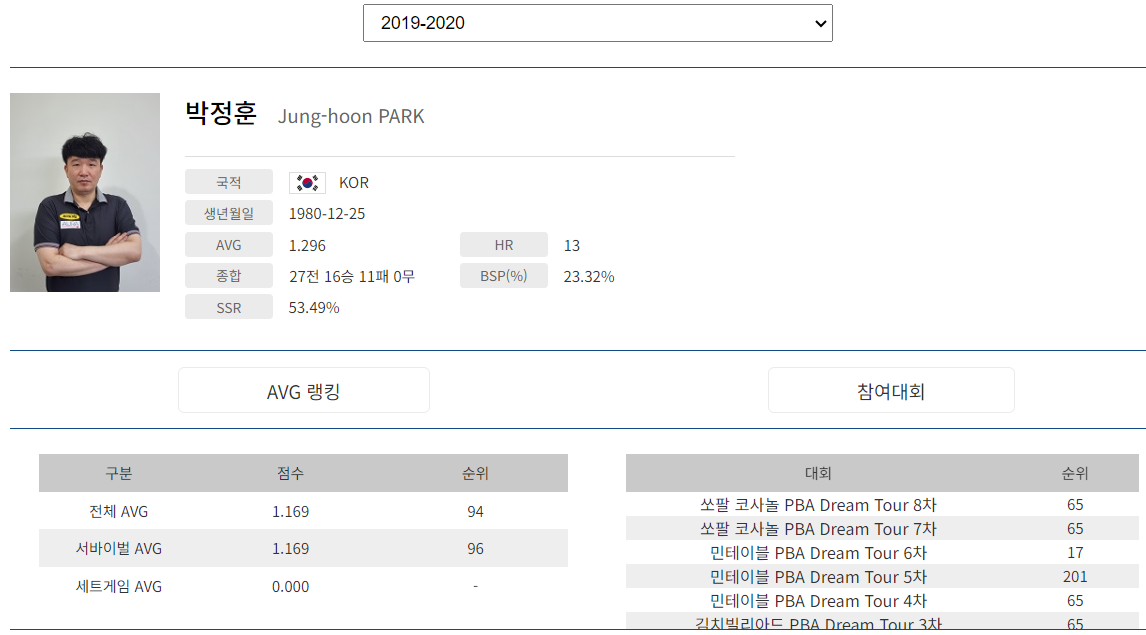Image resolution: width=1146 pixels, height=635 pixels.
Task: Click the AVG label showing 1.296
Action: [x=228, y=244]
